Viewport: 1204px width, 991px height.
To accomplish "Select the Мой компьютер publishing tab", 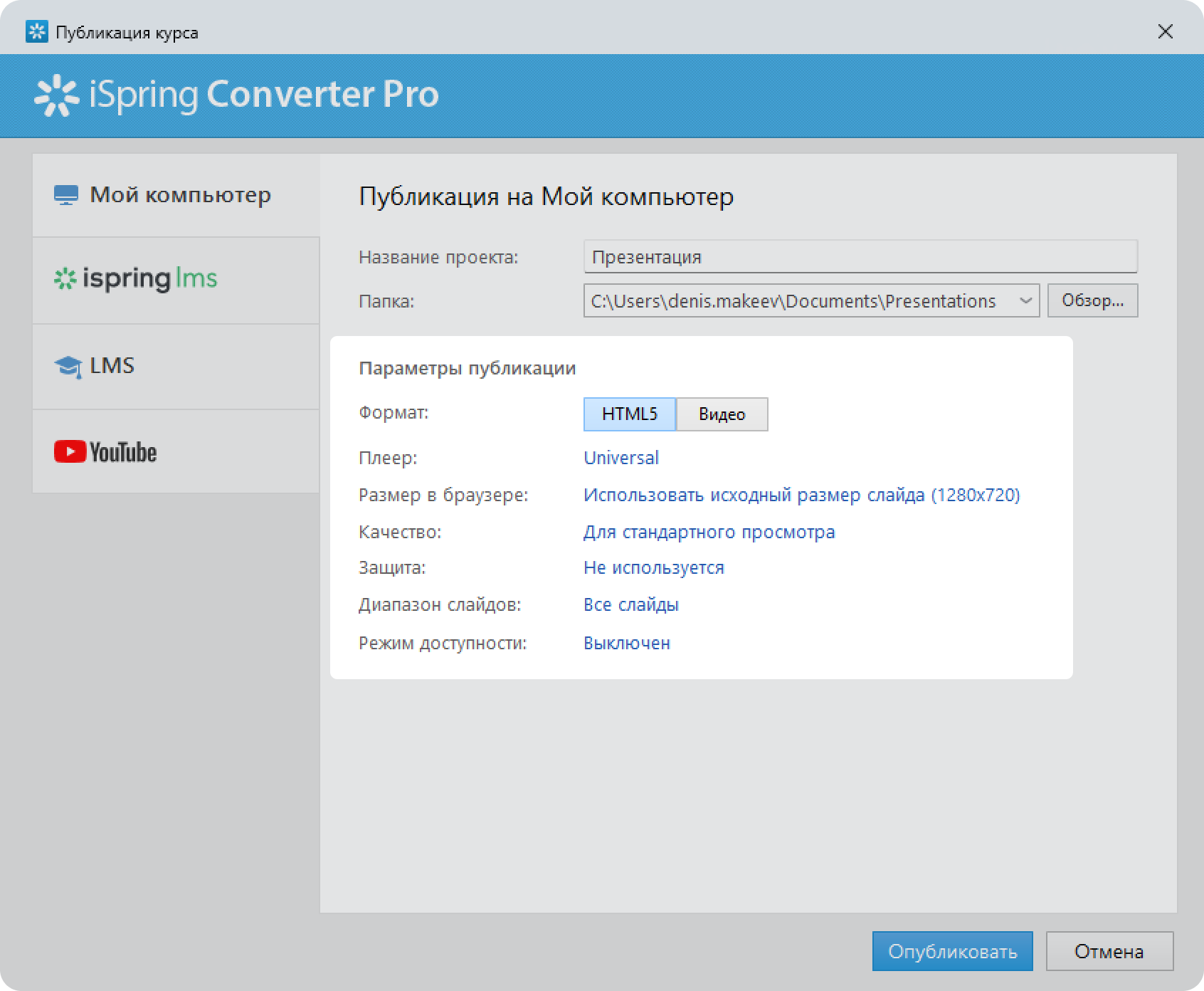I will (x=176, y=195).
